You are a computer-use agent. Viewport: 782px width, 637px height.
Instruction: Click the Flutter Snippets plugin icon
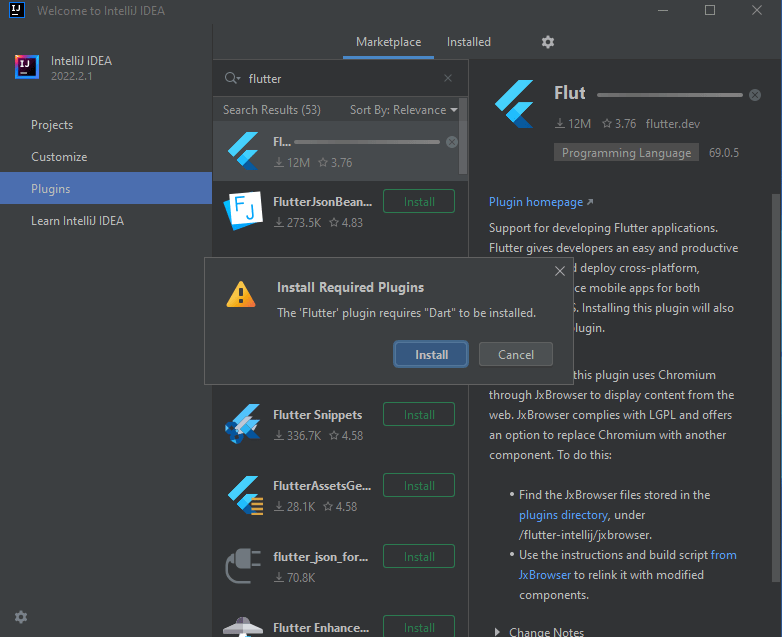[x=243, y=424]
